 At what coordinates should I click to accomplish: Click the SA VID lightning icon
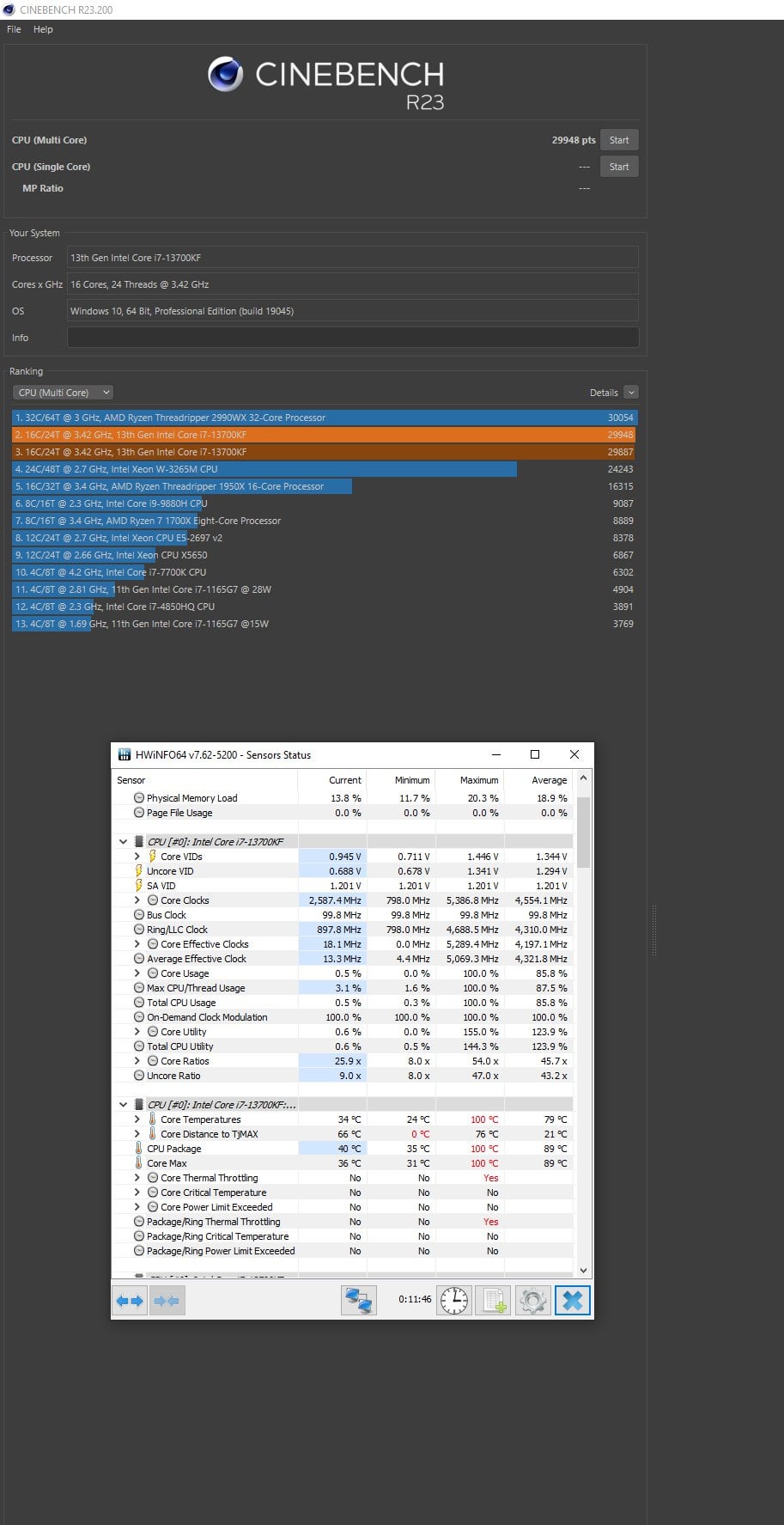(x=139, y=885)
